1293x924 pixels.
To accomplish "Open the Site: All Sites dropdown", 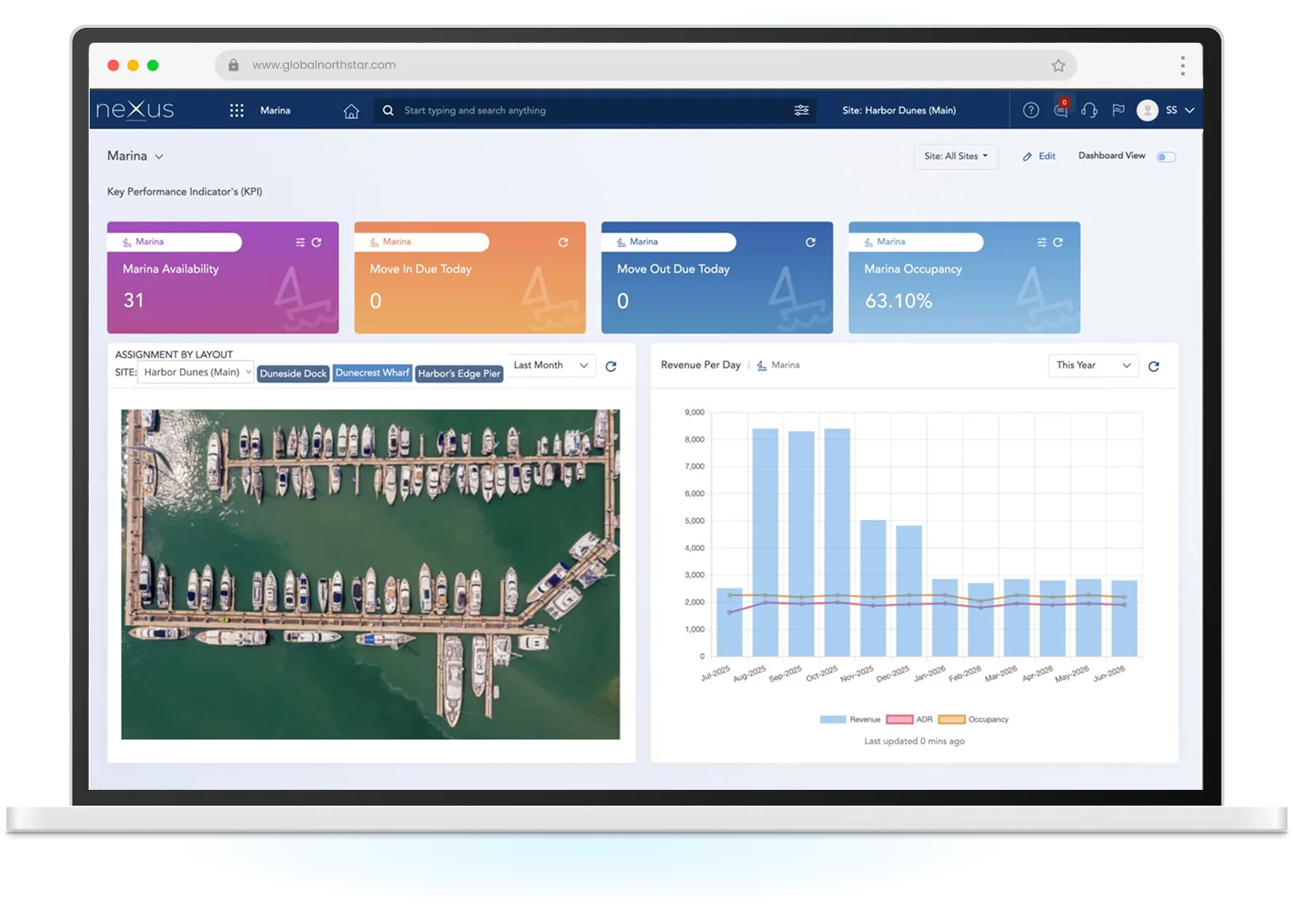I will (x=956, y=156).
